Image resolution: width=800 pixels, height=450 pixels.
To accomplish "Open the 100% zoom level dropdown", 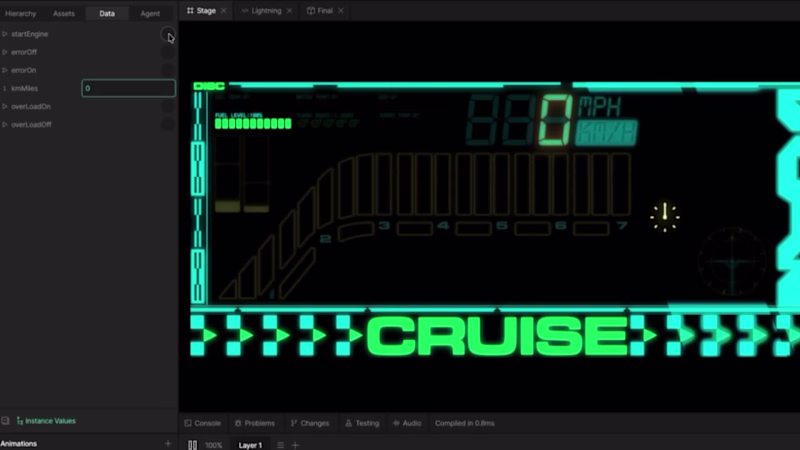I will tap(213, 445).
